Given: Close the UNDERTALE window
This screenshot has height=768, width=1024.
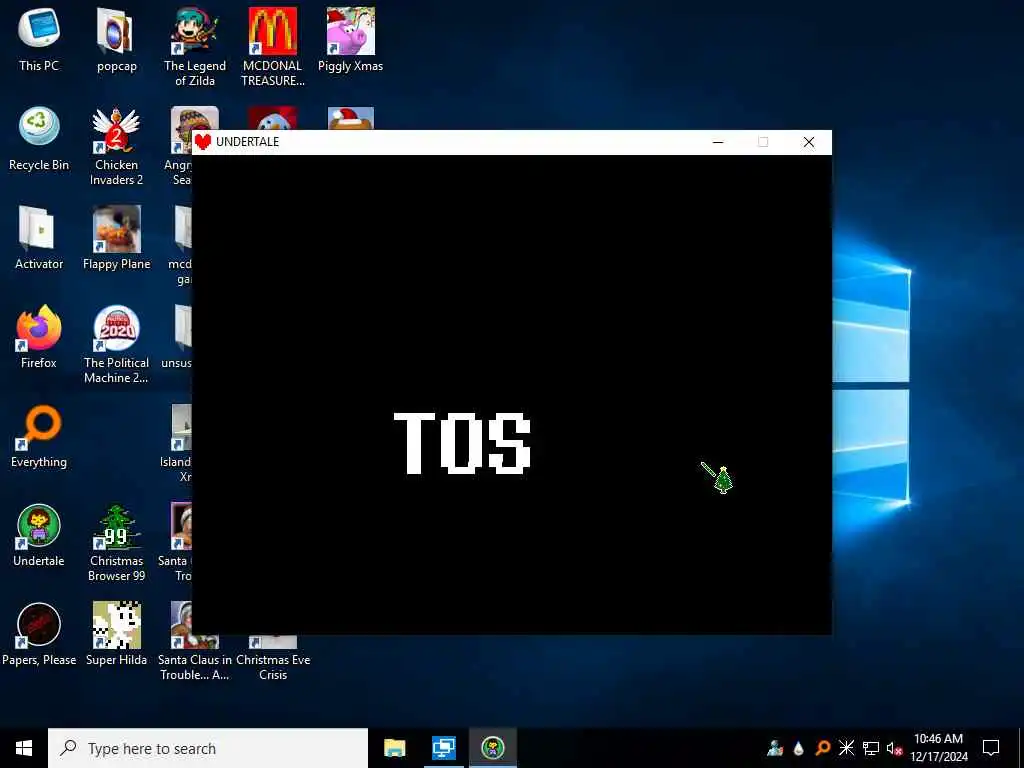Looking at the screenshot, I should pos(808,142).
